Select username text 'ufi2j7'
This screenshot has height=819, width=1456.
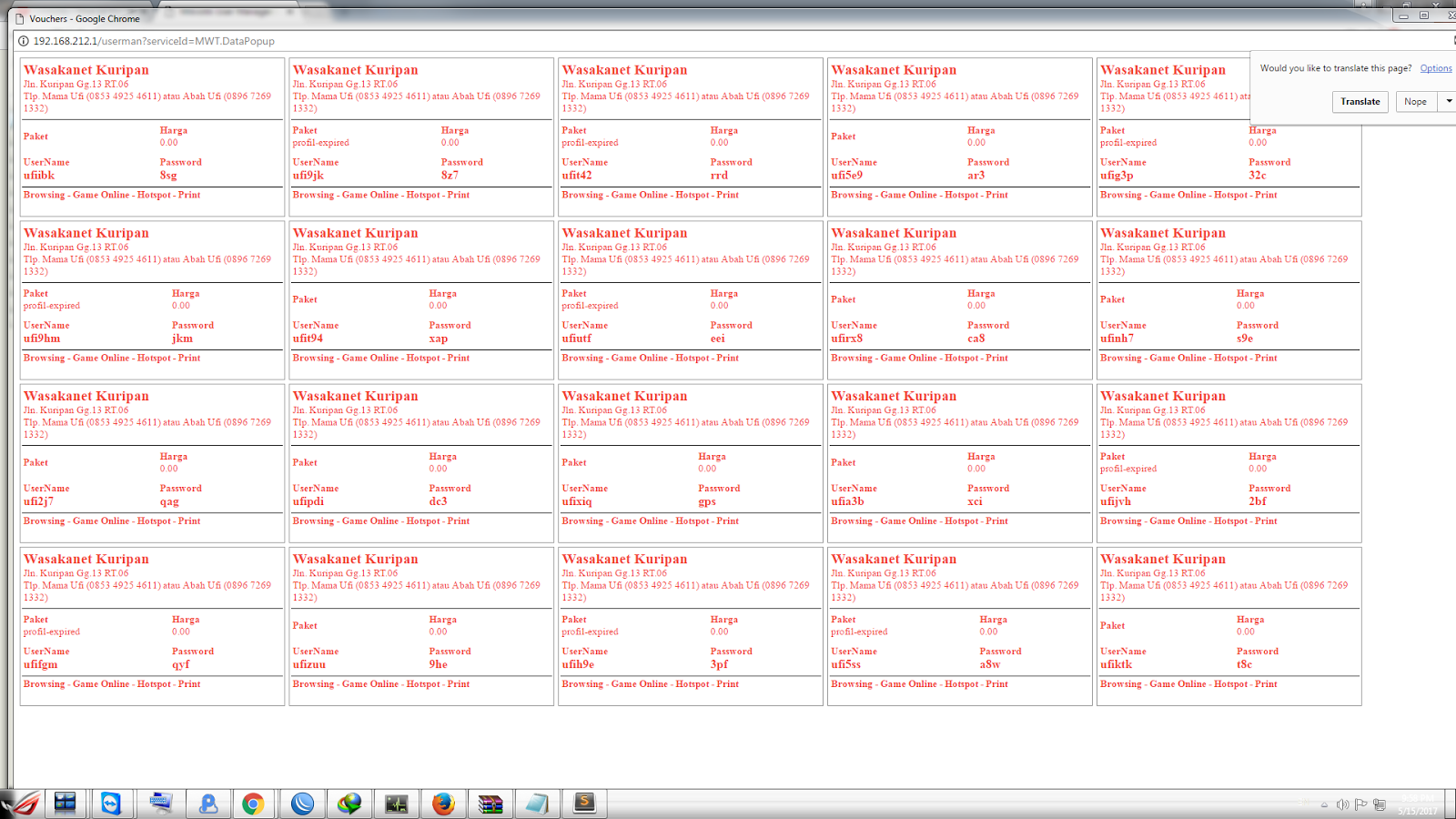click(x=39, y=501)
